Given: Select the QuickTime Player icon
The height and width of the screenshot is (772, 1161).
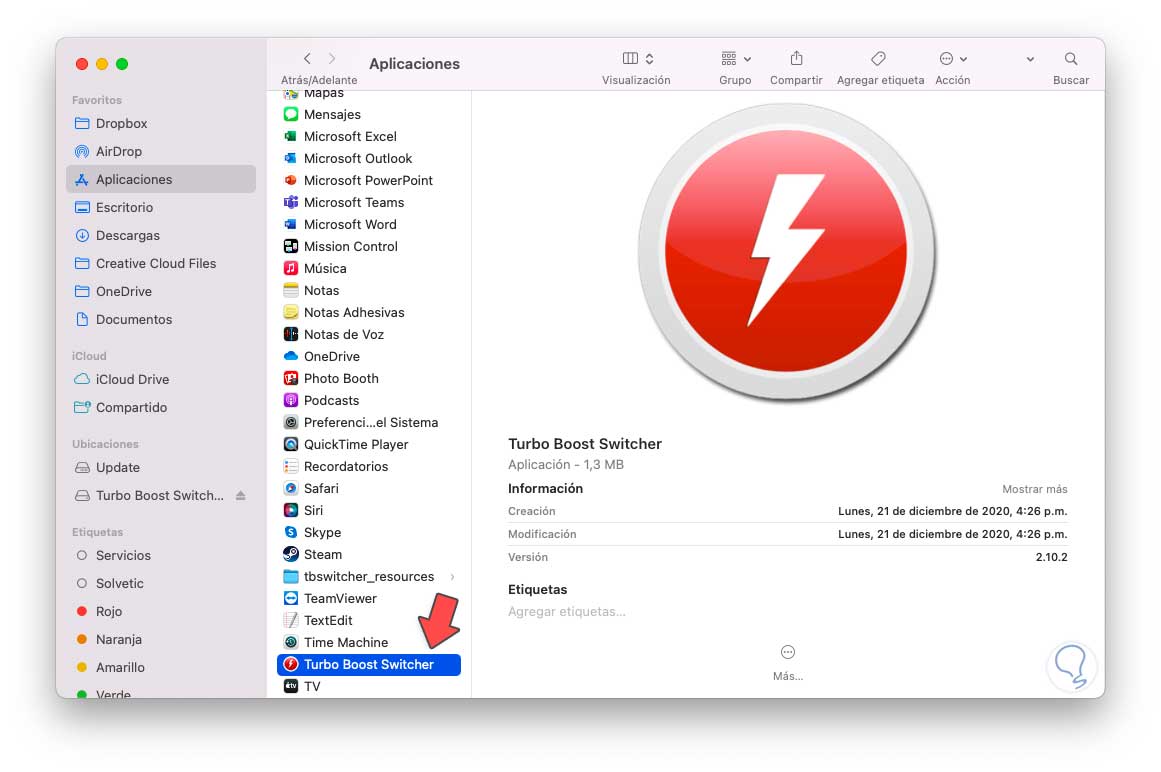Looking at the screenshot, I should coord(291,444).
